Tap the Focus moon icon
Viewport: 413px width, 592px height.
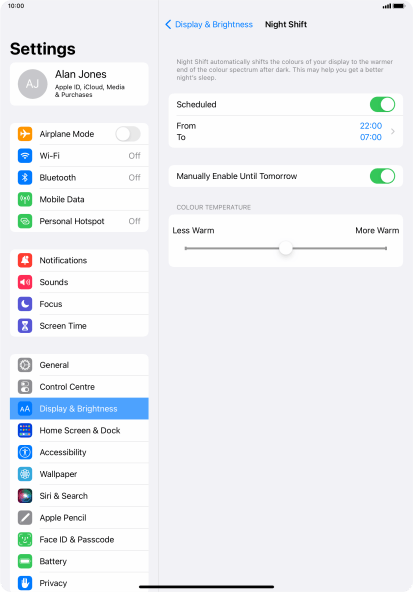coord(25,304)
